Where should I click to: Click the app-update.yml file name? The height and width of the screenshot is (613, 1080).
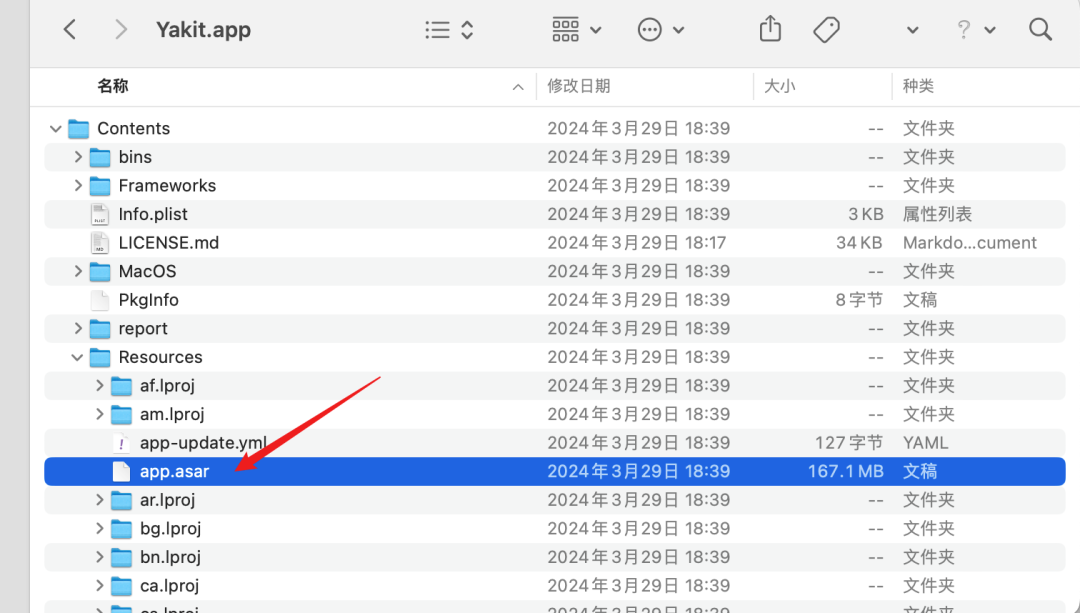pos(203,443)
